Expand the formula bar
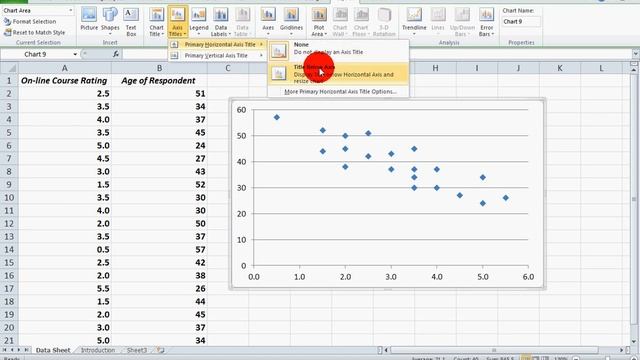The height and width of the screenshot is (360, 640). (635, 54)
